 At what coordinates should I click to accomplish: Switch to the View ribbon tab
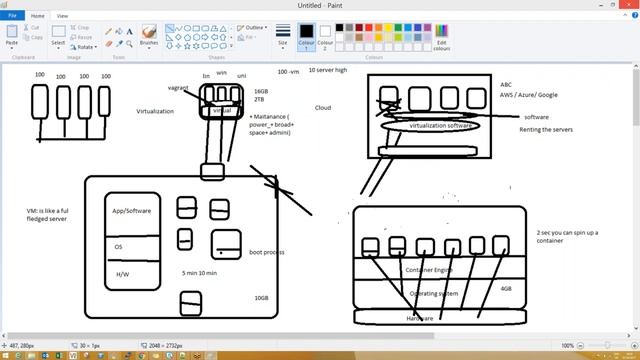pos(62,16)
